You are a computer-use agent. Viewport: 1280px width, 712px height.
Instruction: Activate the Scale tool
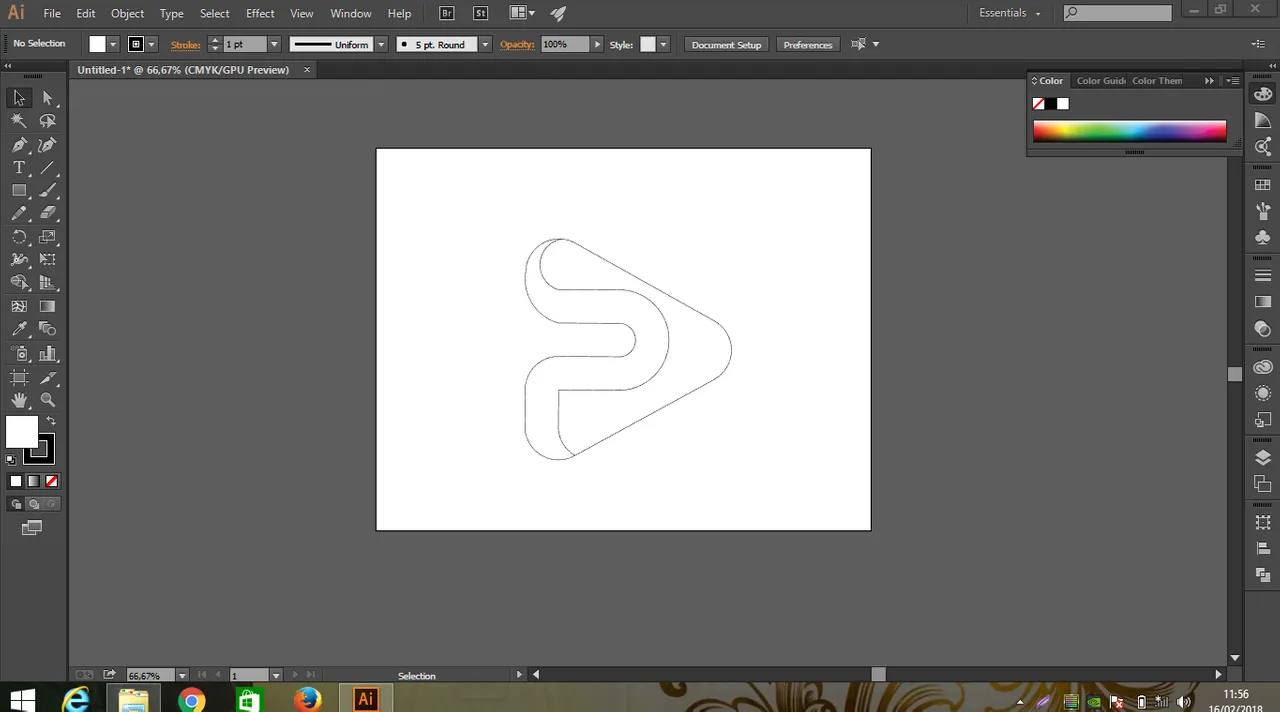click(x=47, y=237)
